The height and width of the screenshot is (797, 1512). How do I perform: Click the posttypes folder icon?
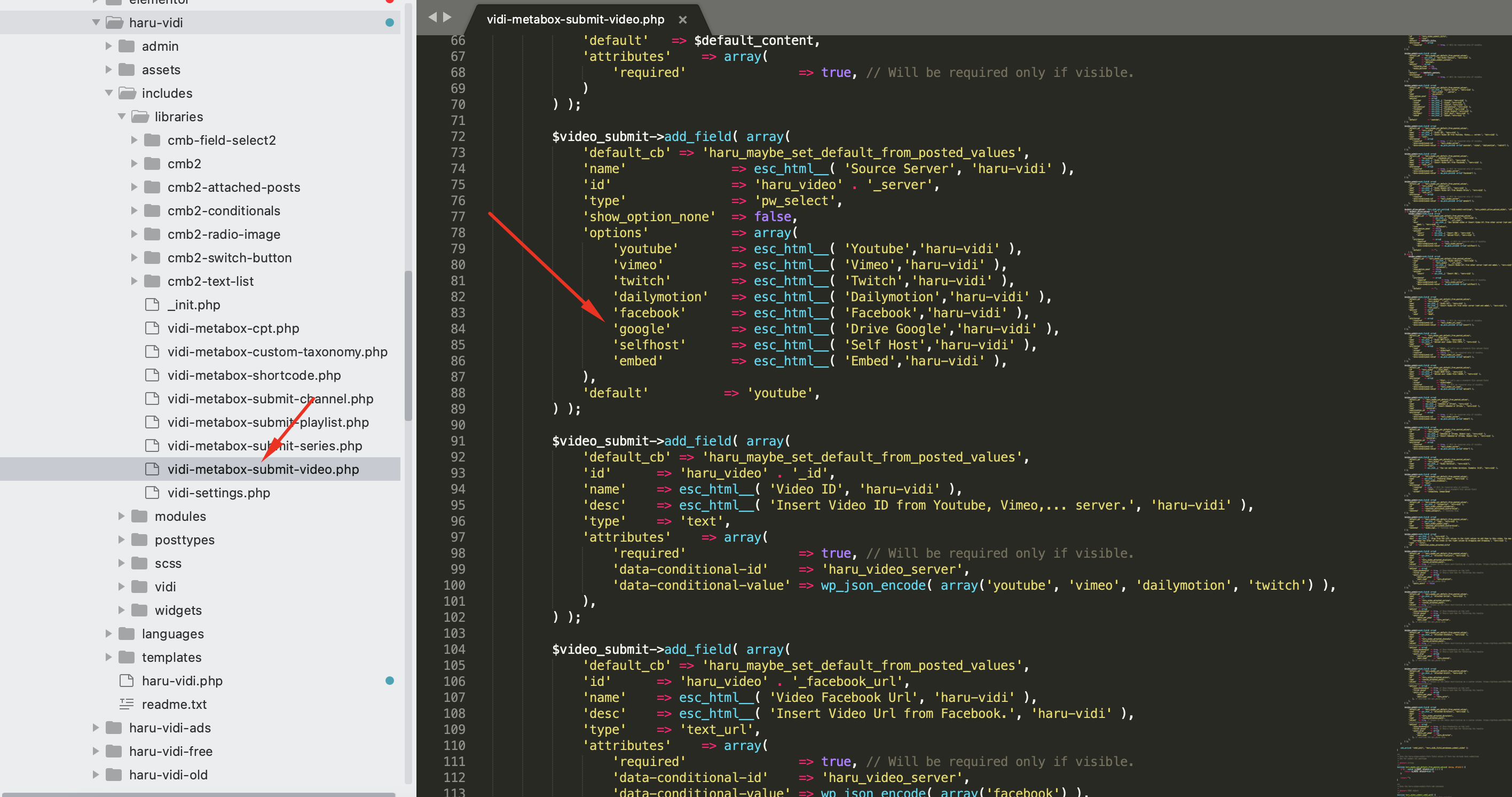[x=140, y=539]
